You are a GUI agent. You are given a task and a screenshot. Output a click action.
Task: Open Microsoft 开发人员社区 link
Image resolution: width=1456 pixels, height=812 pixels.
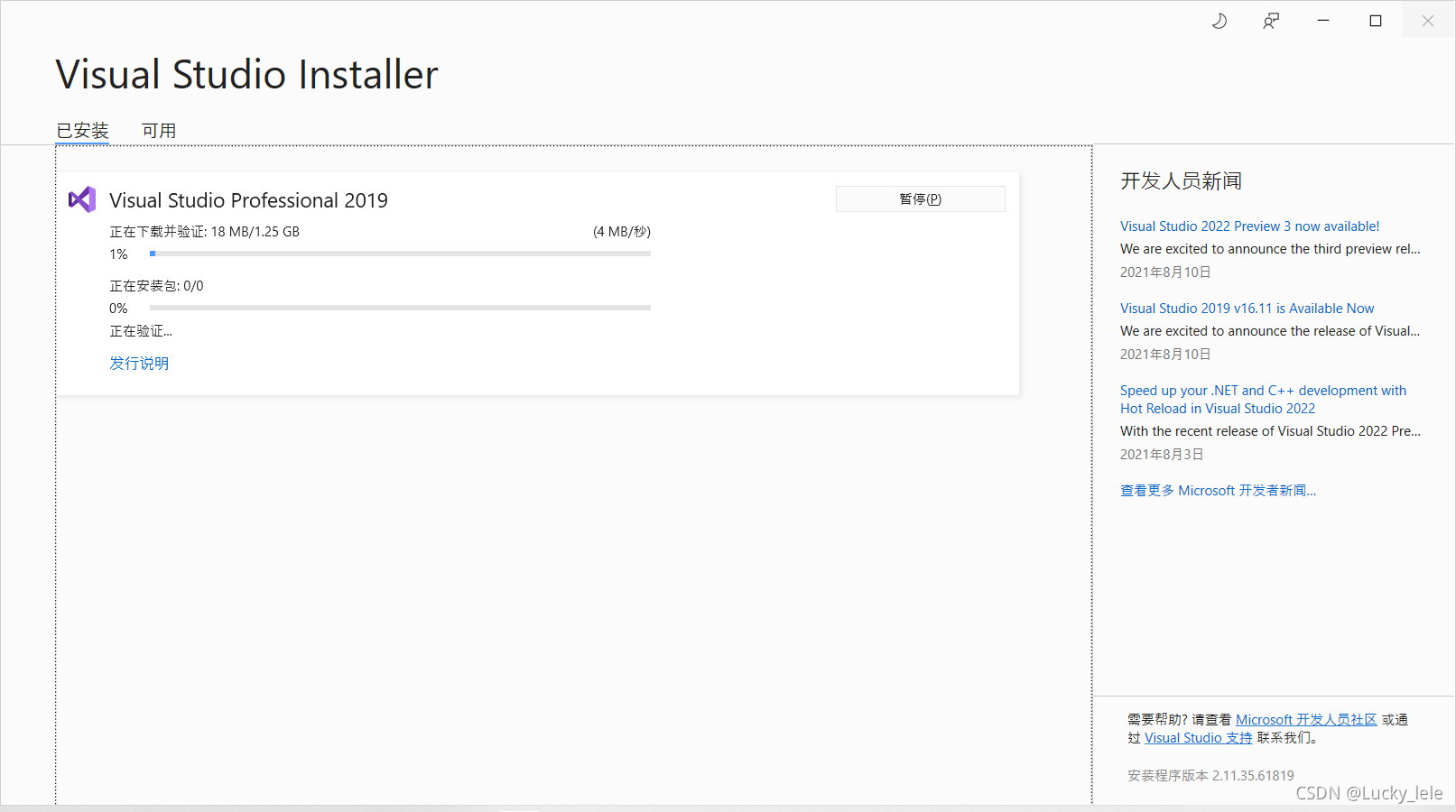[x=1306, y=720]
